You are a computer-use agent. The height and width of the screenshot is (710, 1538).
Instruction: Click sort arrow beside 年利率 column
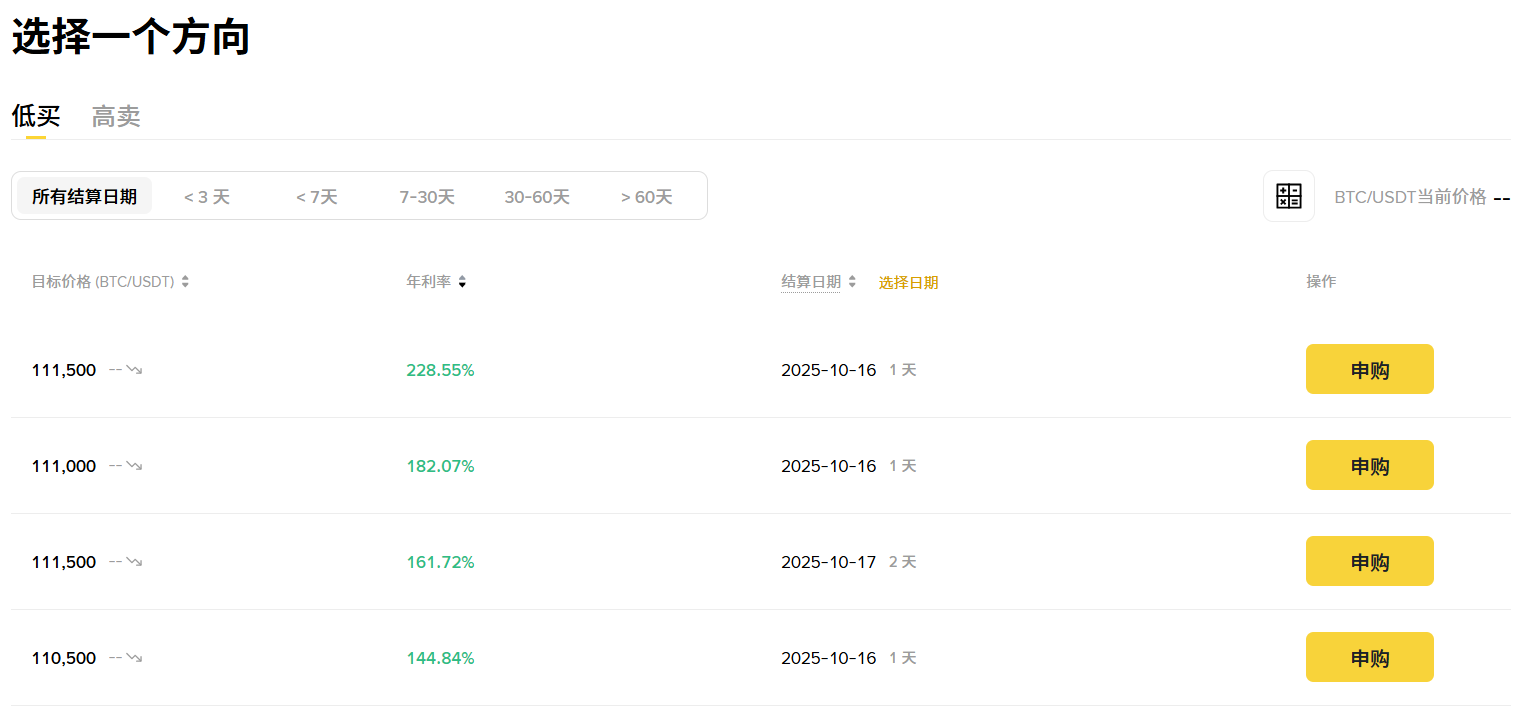click(x=462, y=282)
